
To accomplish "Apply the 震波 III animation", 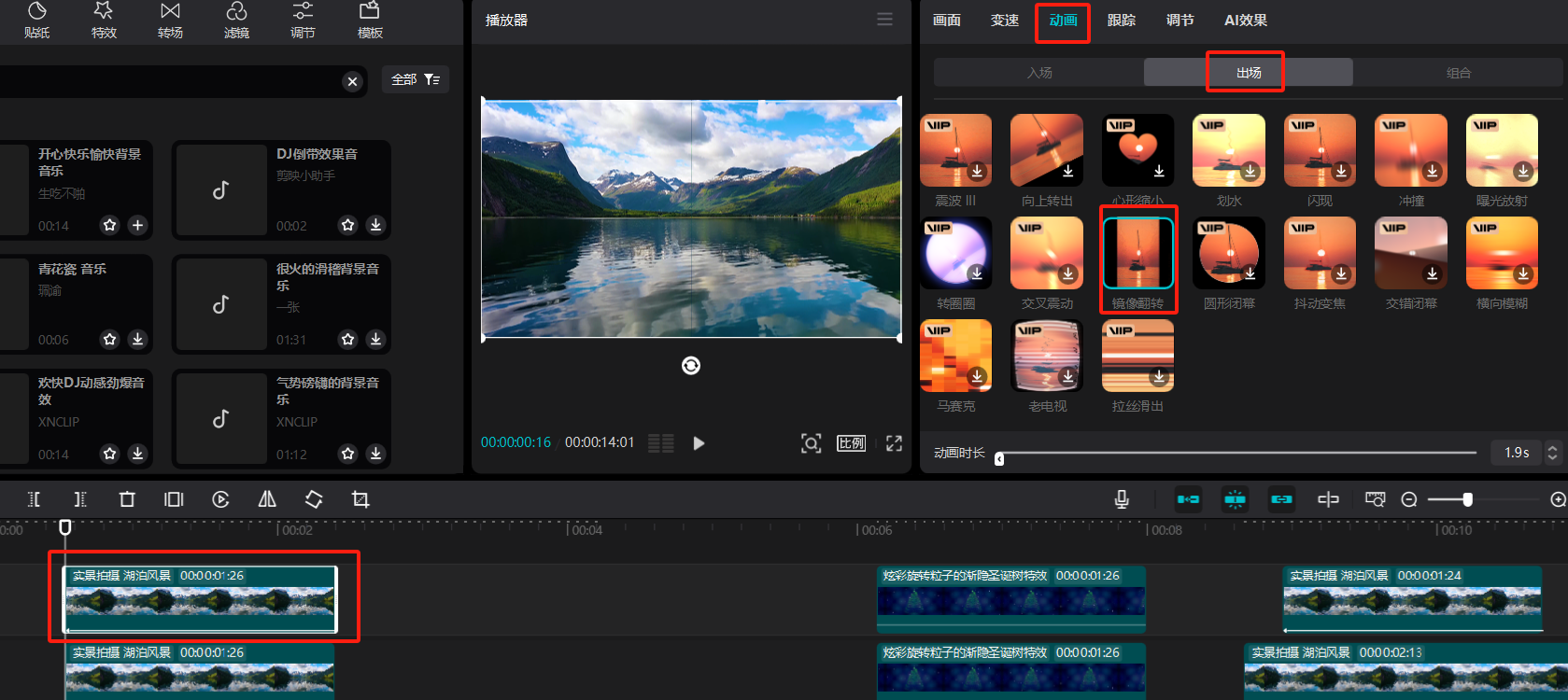I will [956, 150].
